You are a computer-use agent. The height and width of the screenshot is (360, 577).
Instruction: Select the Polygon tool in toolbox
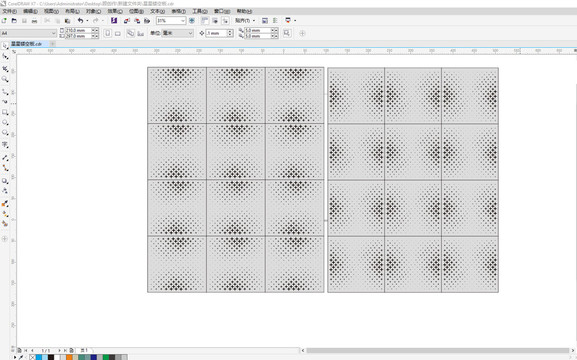(x=5, y=133)
